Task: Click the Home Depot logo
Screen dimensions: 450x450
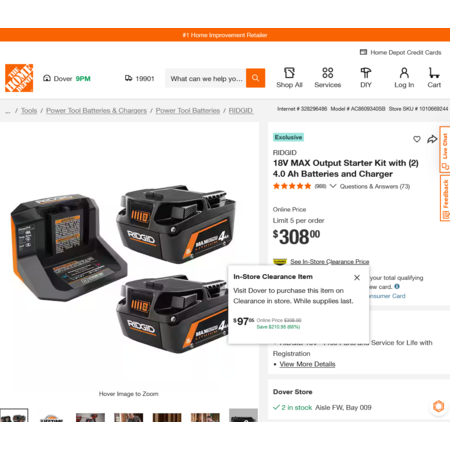Action: click(x=19, y=78)
